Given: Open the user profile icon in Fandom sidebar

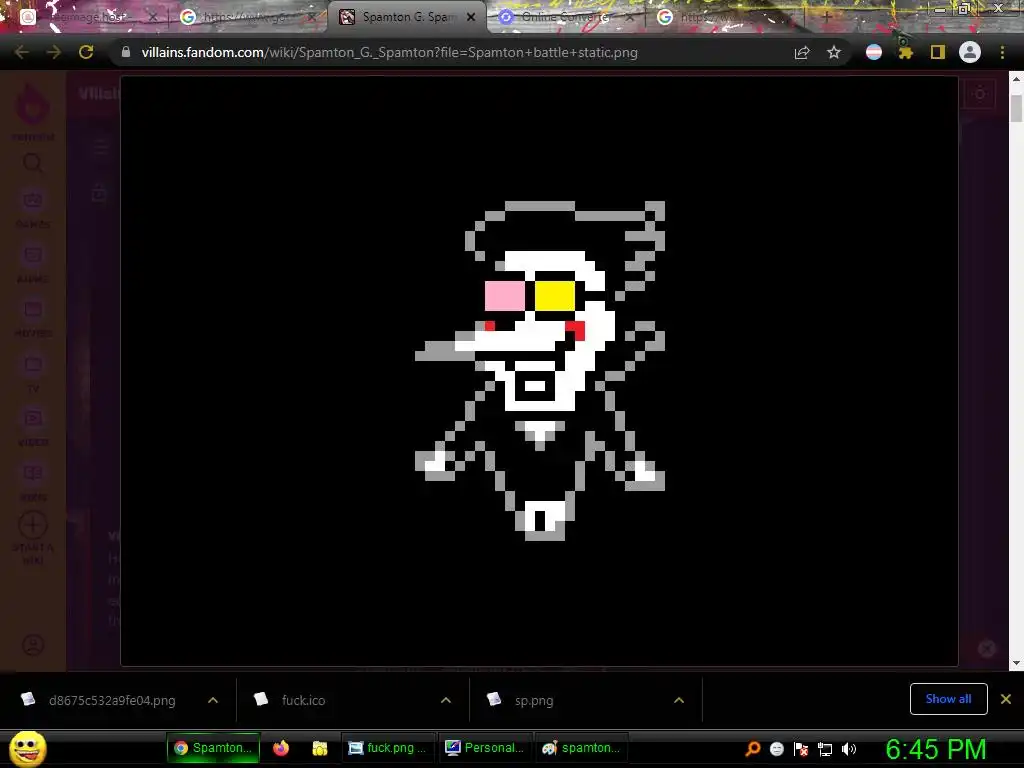Looking at the screenshot, I should click(x=33, y=645).
